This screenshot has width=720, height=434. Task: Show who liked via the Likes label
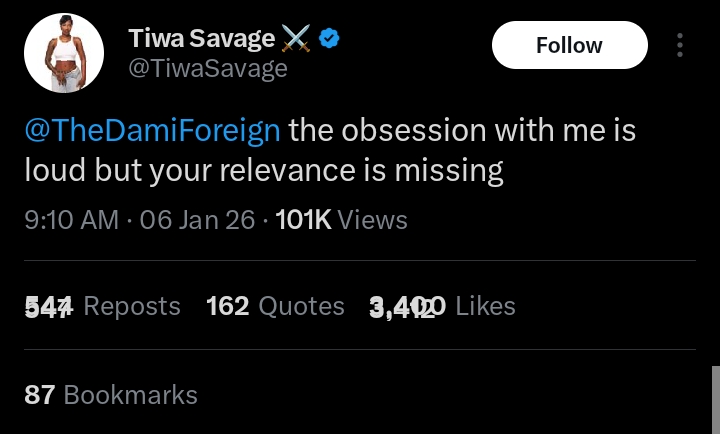coord(485,306)
